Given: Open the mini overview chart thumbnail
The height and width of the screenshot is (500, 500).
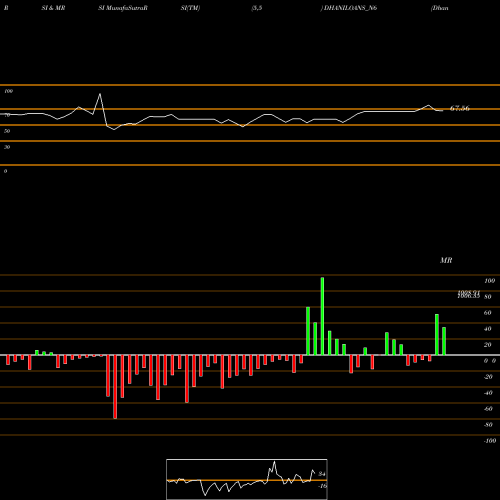Looking at the screenshot, I should [x=247, y=479].
